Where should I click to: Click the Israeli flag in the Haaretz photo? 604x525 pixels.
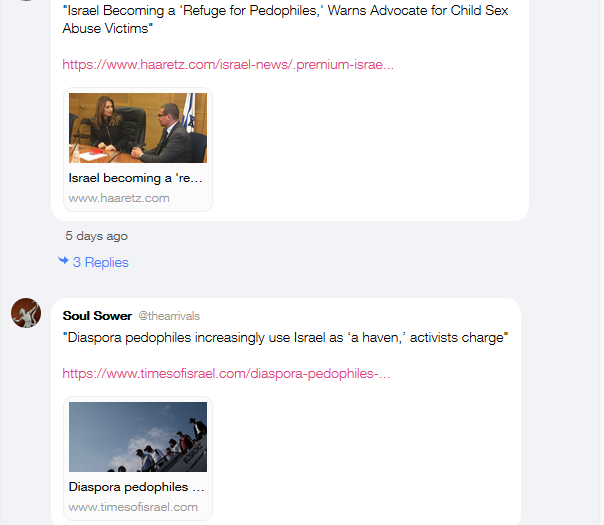189,112
